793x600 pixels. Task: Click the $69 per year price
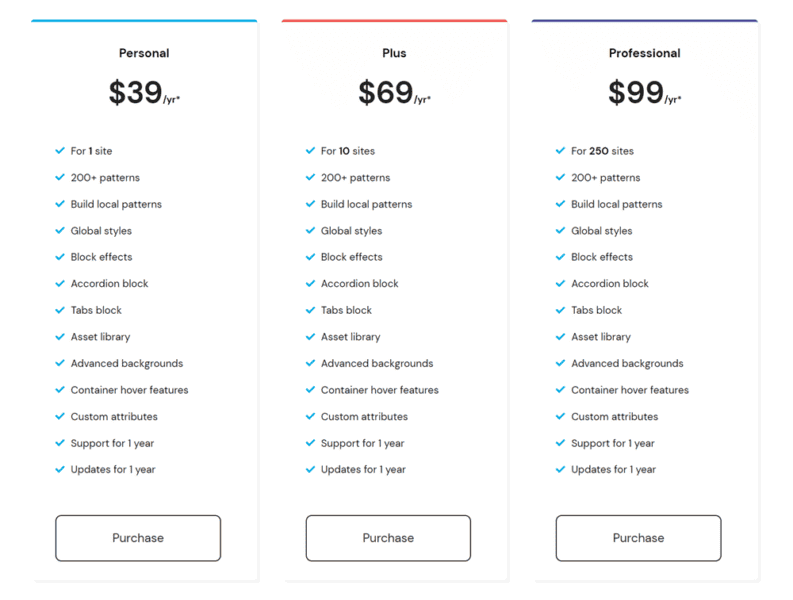pyautogui.click(x=394, y=93)
